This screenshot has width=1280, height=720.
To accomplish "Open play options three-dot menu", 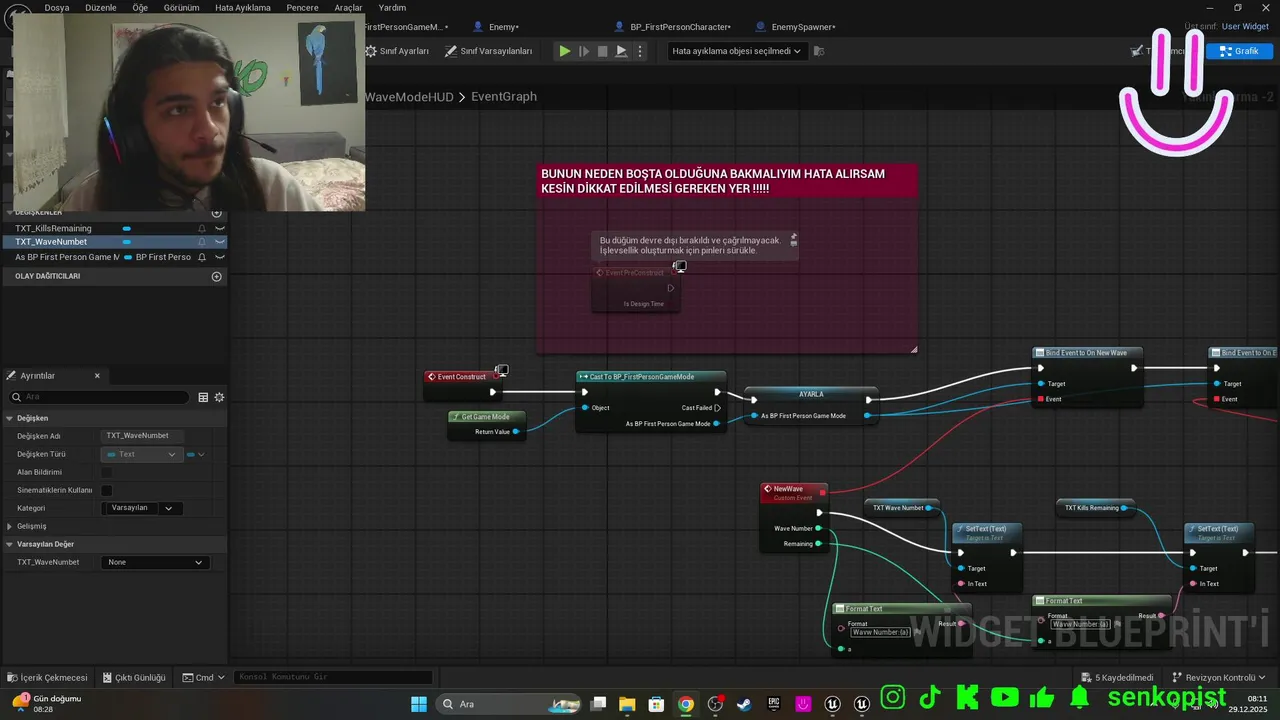I will [x=640, y=51].
